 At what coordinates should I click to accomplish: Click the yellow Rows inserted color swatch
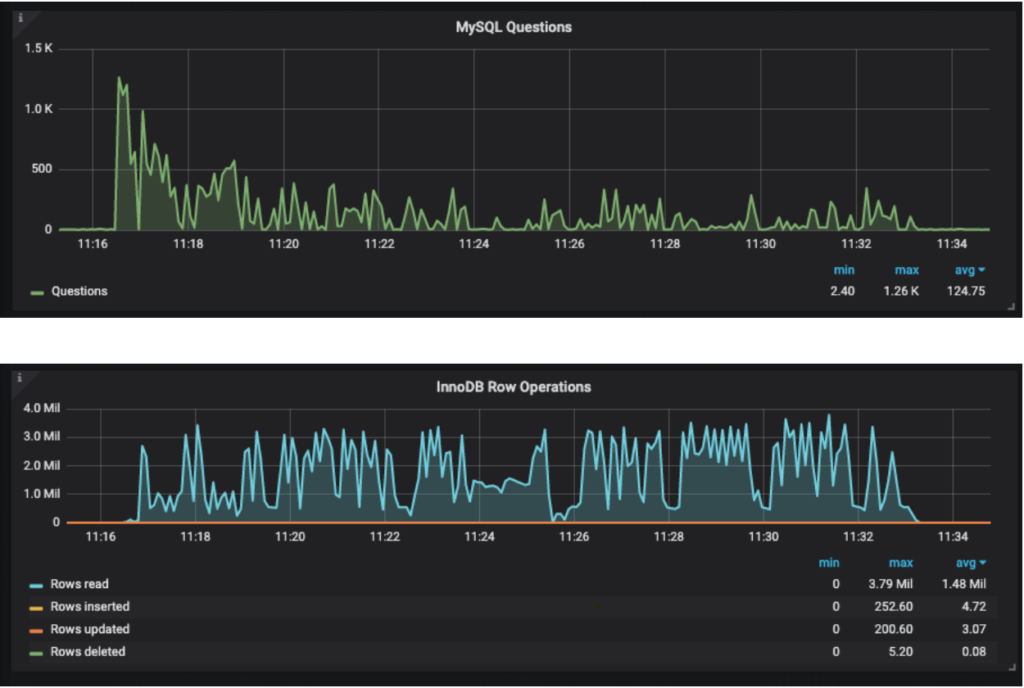(x=38, y=607)
